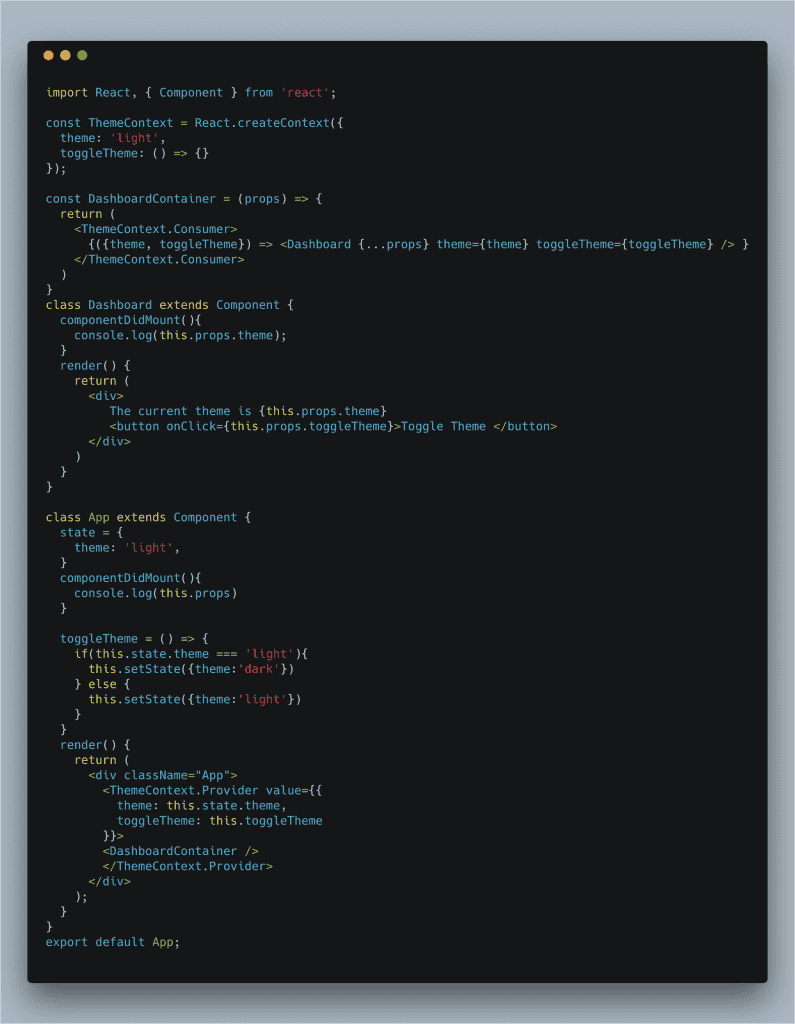The image size is (795, 1024).
Task: Click the closing "</ThemeContext.Provider>" tag
Action: pyautogui.click(x=187, y=867)
